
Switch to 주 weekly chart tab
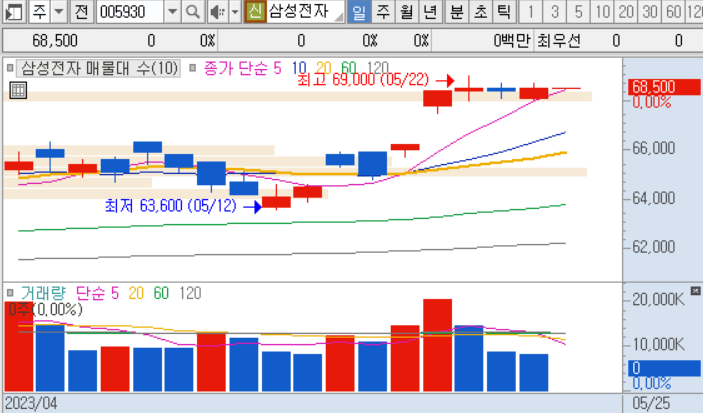pyautogui.click(x=383, y=12)
